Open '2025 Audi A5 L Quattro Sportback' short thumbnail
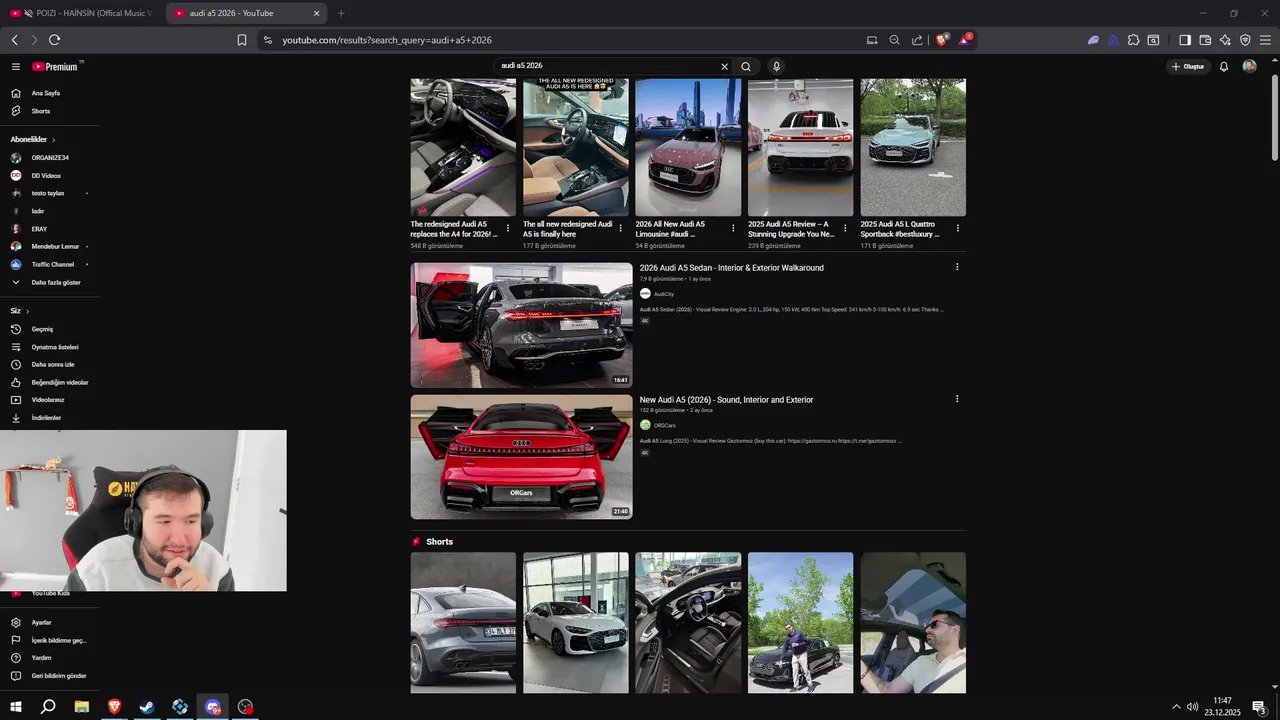 pos(913,147)
